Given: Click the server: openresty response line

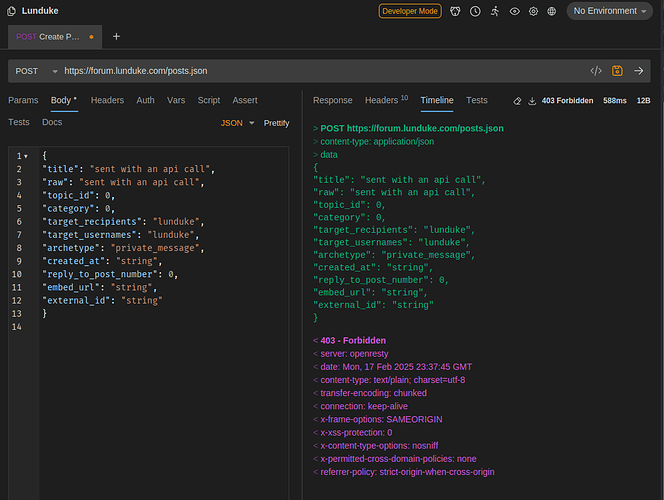Looking at the screenshot, I should point(351,354).
